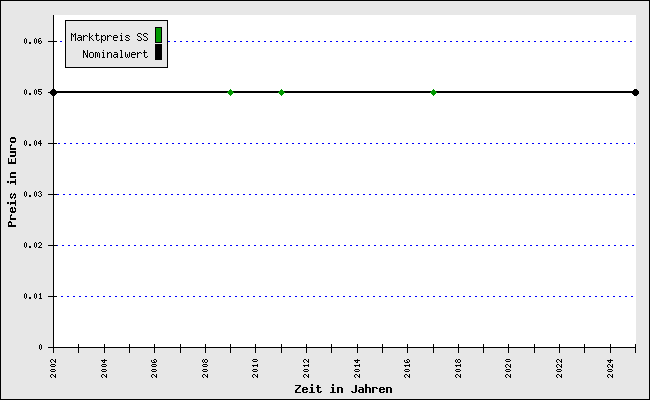Click the 0.06 y-axis label

point(33,41)
